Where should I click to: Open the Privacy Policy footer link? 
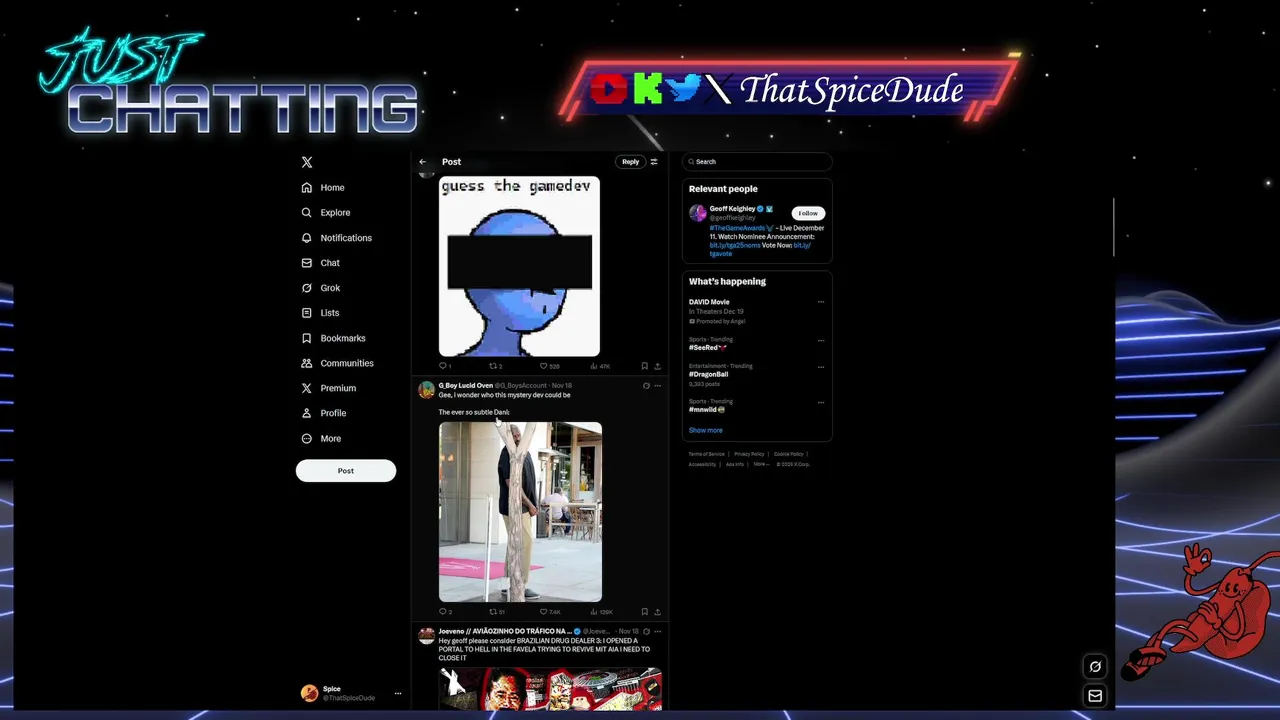pos(749,454)
